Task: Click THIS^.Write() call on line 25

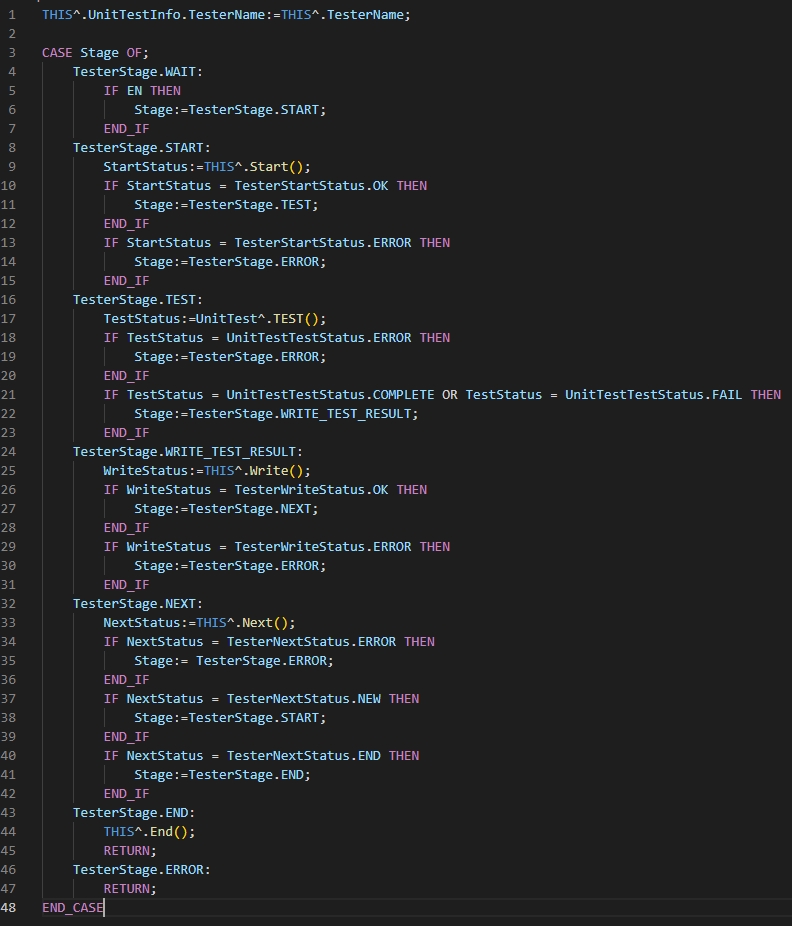Action: [x=253, y=471]
